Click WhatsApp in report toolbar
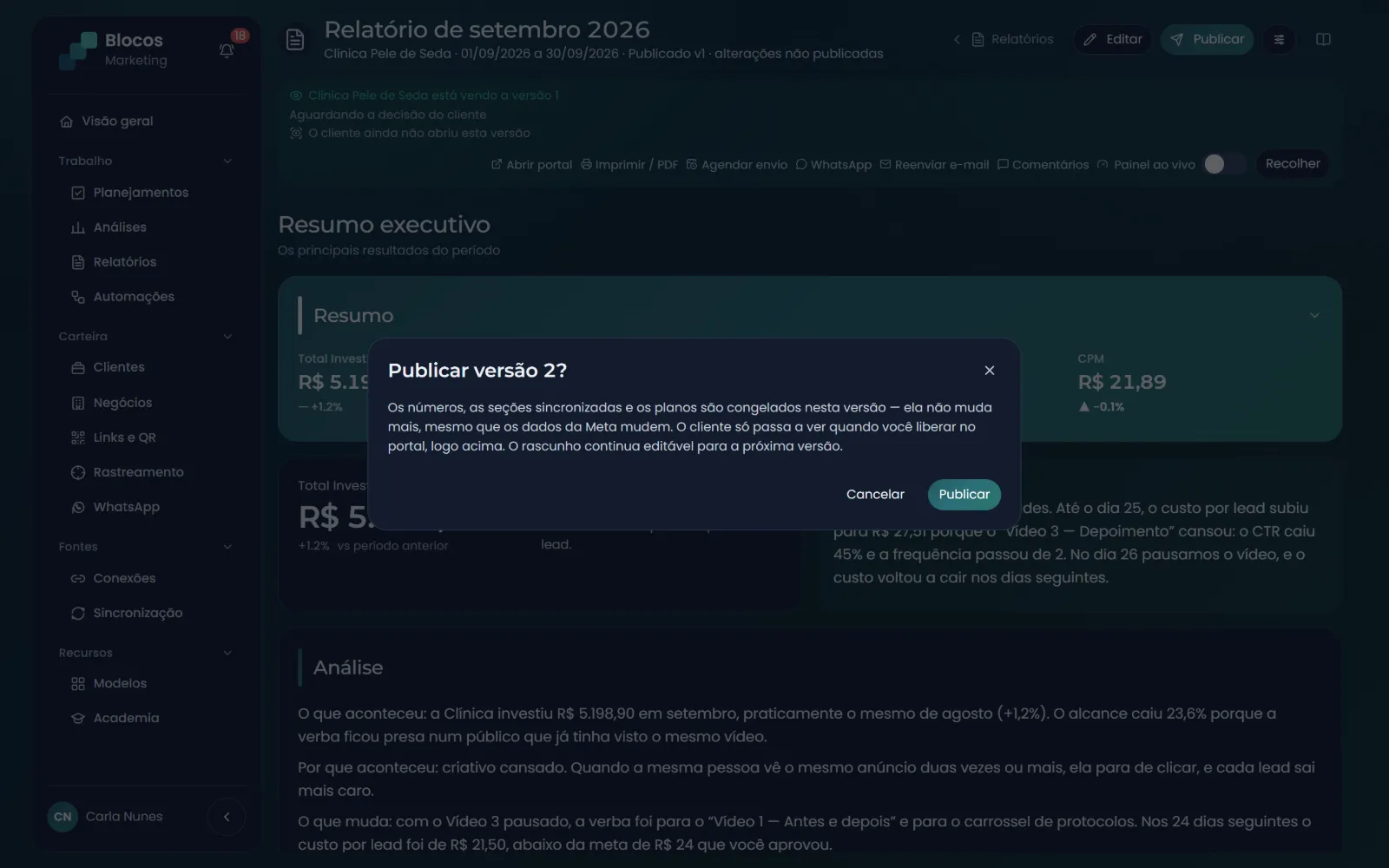 (833, 164)
